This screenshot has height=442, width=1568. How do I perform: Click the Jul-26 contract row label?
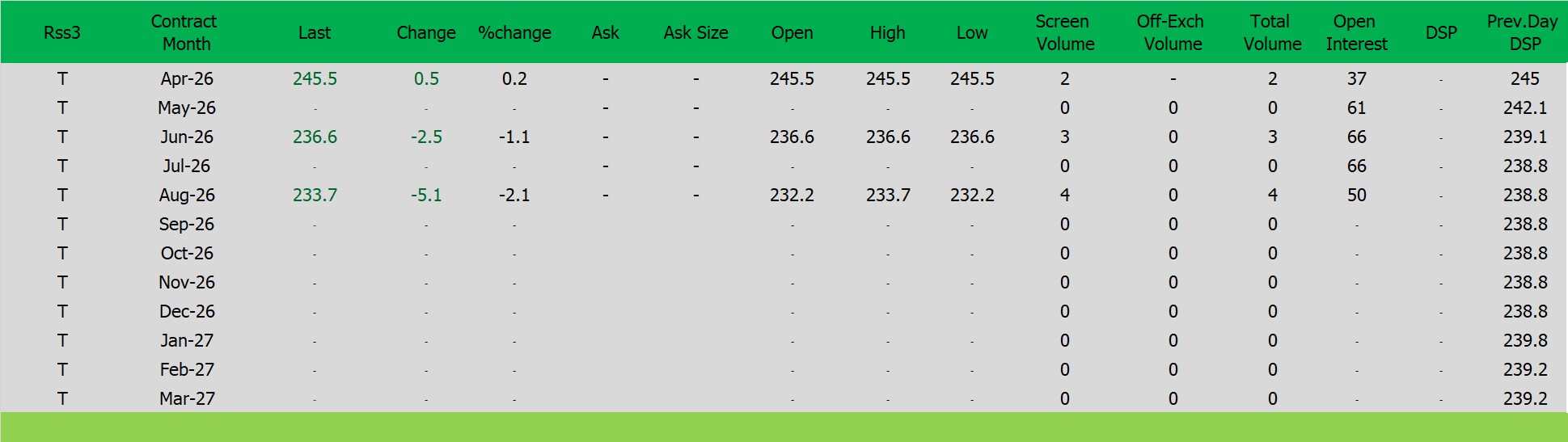click(187, 166)
